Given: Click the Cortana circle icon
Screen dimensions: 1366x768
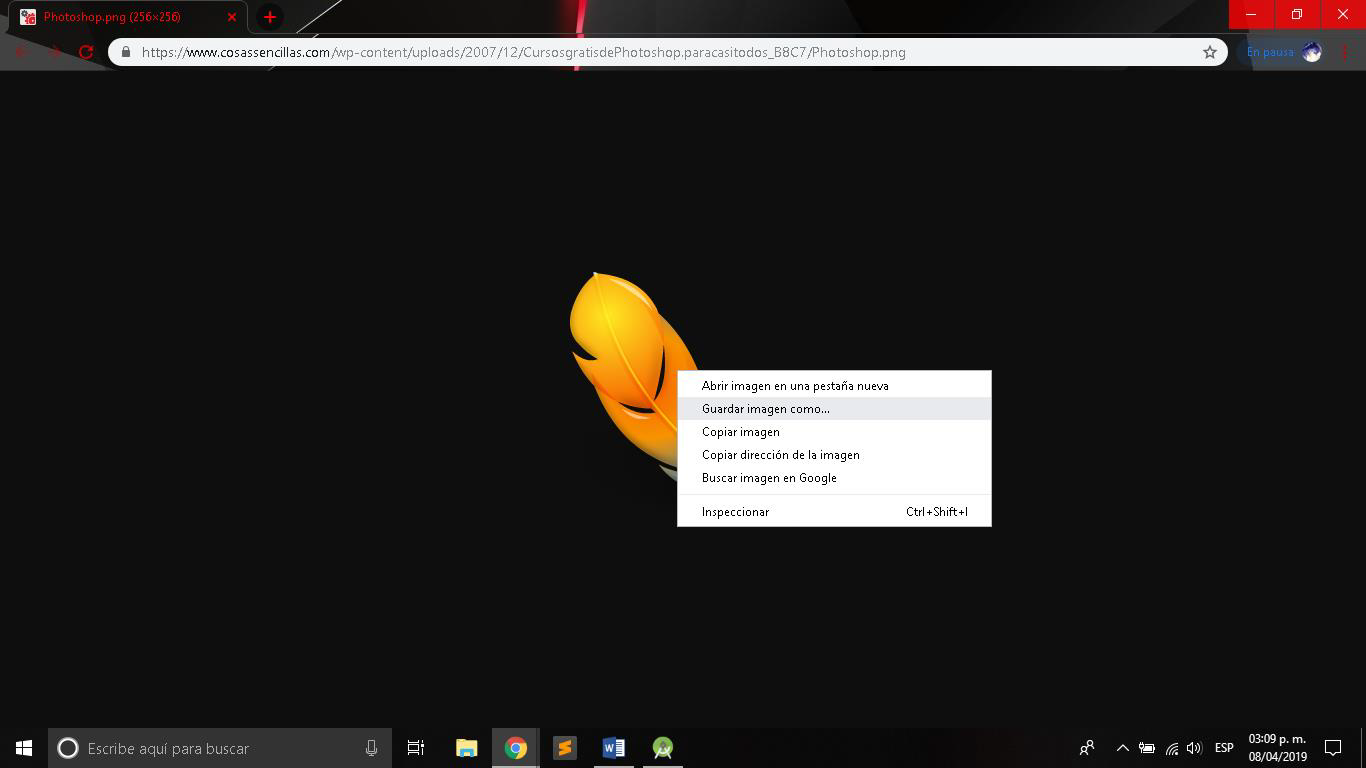Looking at the screenshot, I should click(x=68, y=748).
